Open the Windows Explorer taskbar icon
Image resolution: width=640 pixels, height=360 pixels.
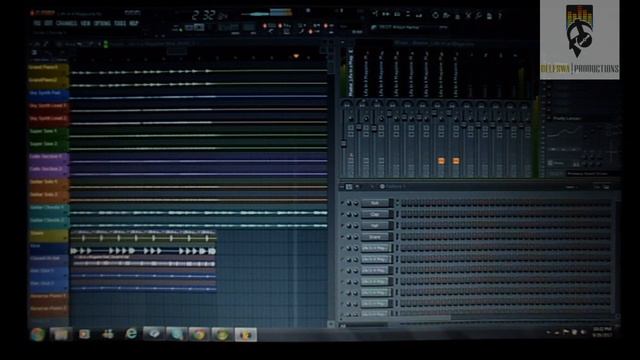click(60, 334)
